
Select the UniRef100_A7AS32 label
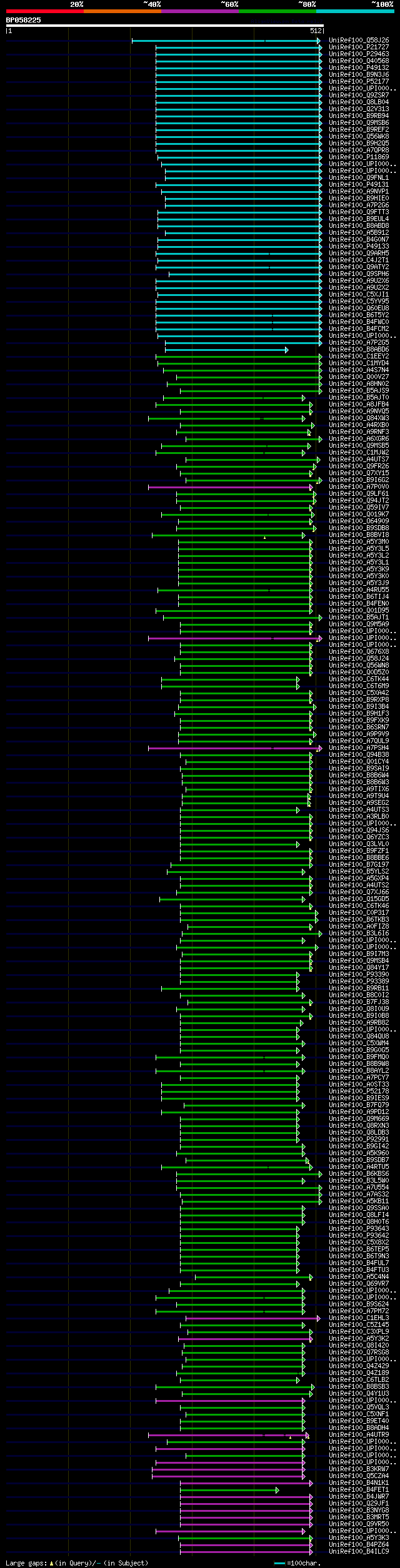pos(359,1194)
